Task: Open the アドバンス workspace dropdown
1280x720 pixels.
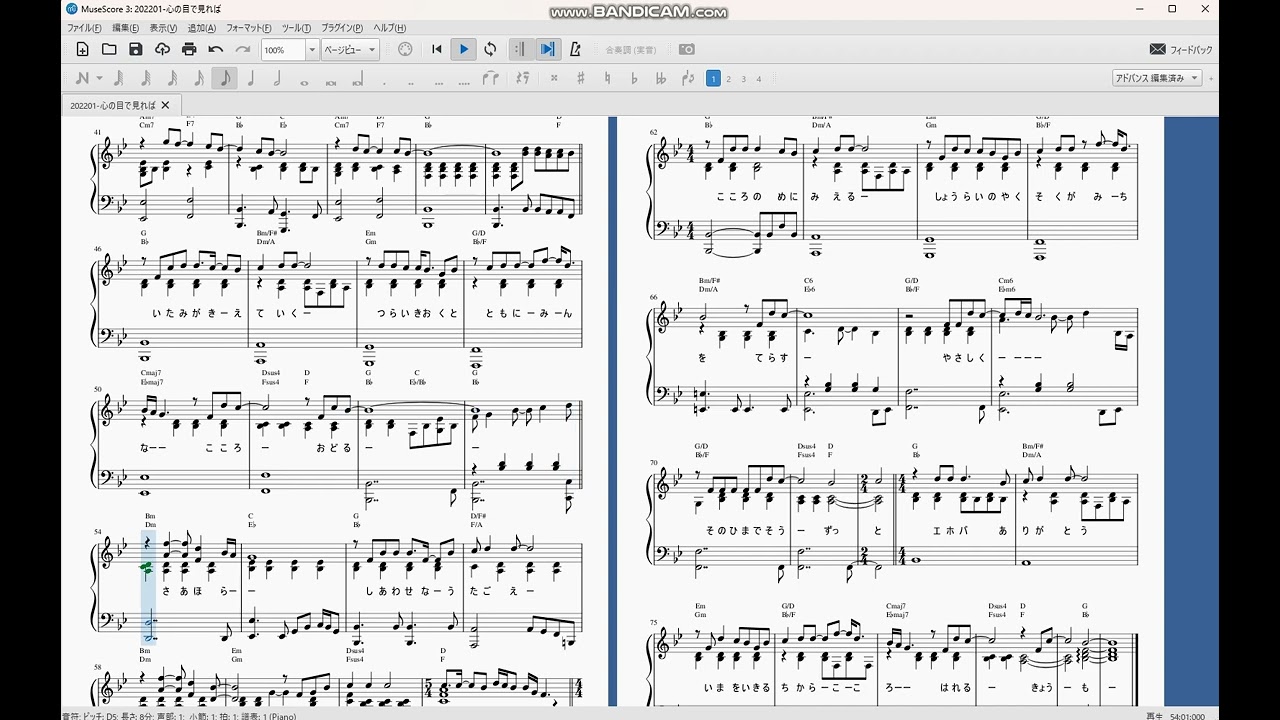Action: pyautogui.click(x=1157, y=78)
